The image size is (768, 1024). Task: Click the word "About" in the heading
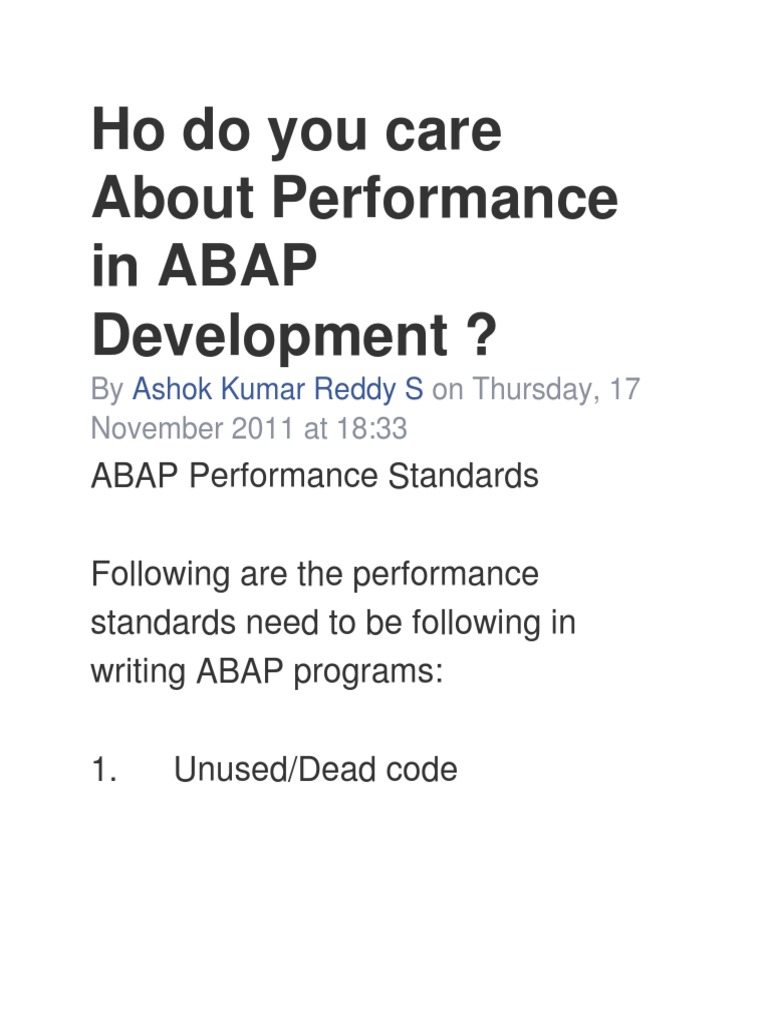(173, 199)
